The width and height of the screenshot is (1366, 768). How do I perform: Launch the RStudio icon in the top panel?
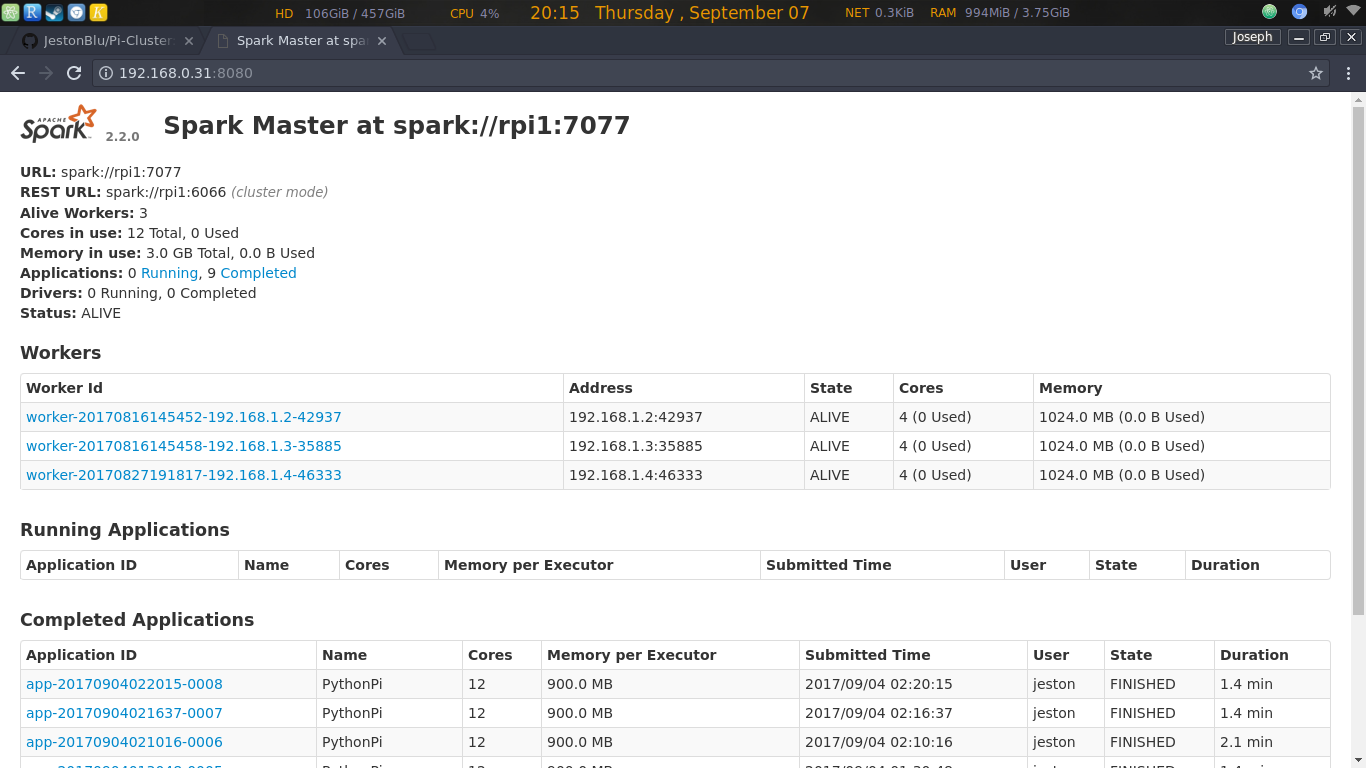click(32, 13)
